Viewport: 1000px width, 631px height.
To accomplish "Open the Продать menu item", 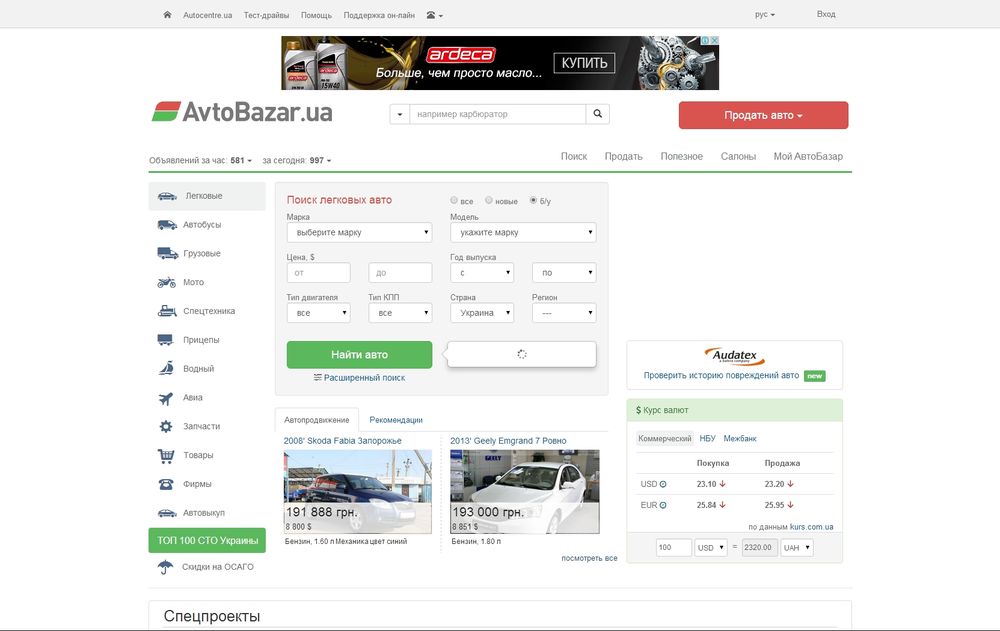I will click(624, 156).
